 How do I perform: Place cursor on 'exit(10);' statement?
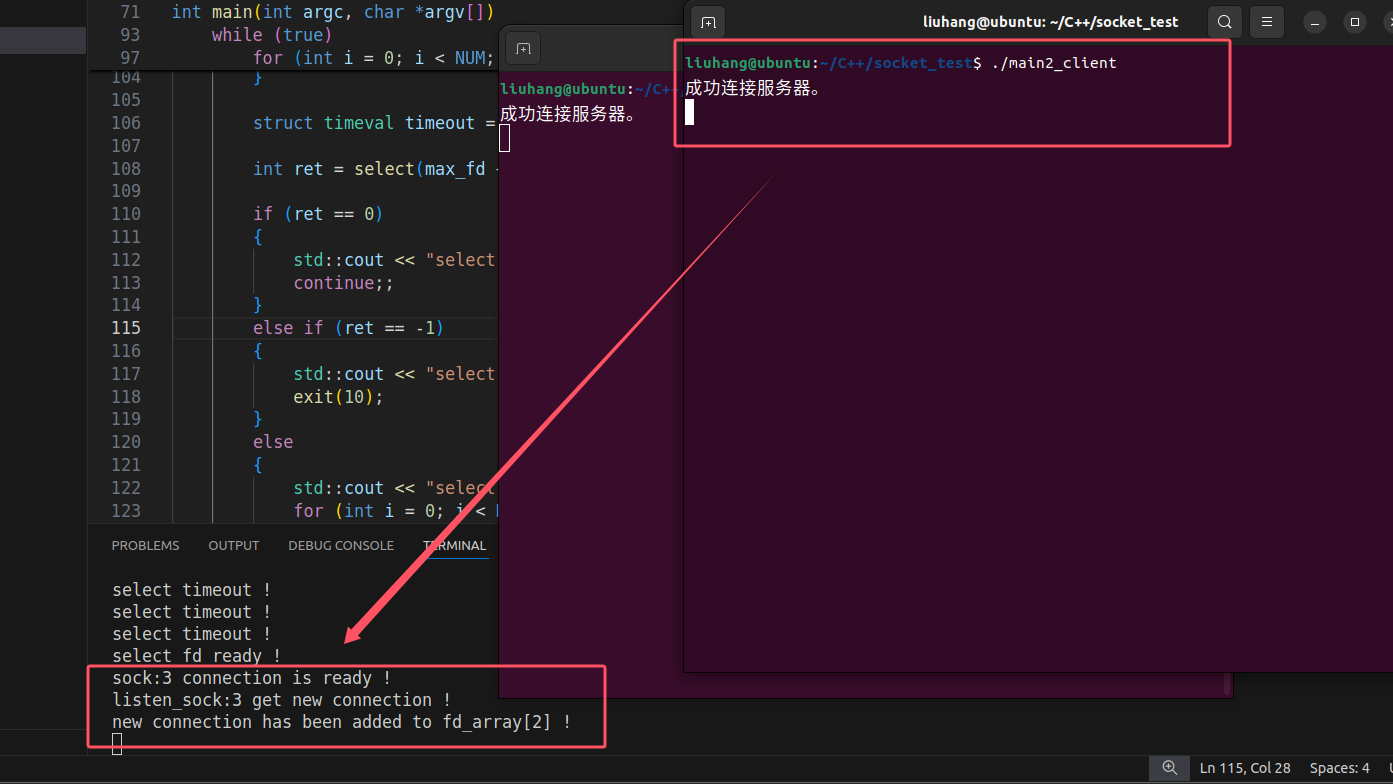click(x=338, y=397)
